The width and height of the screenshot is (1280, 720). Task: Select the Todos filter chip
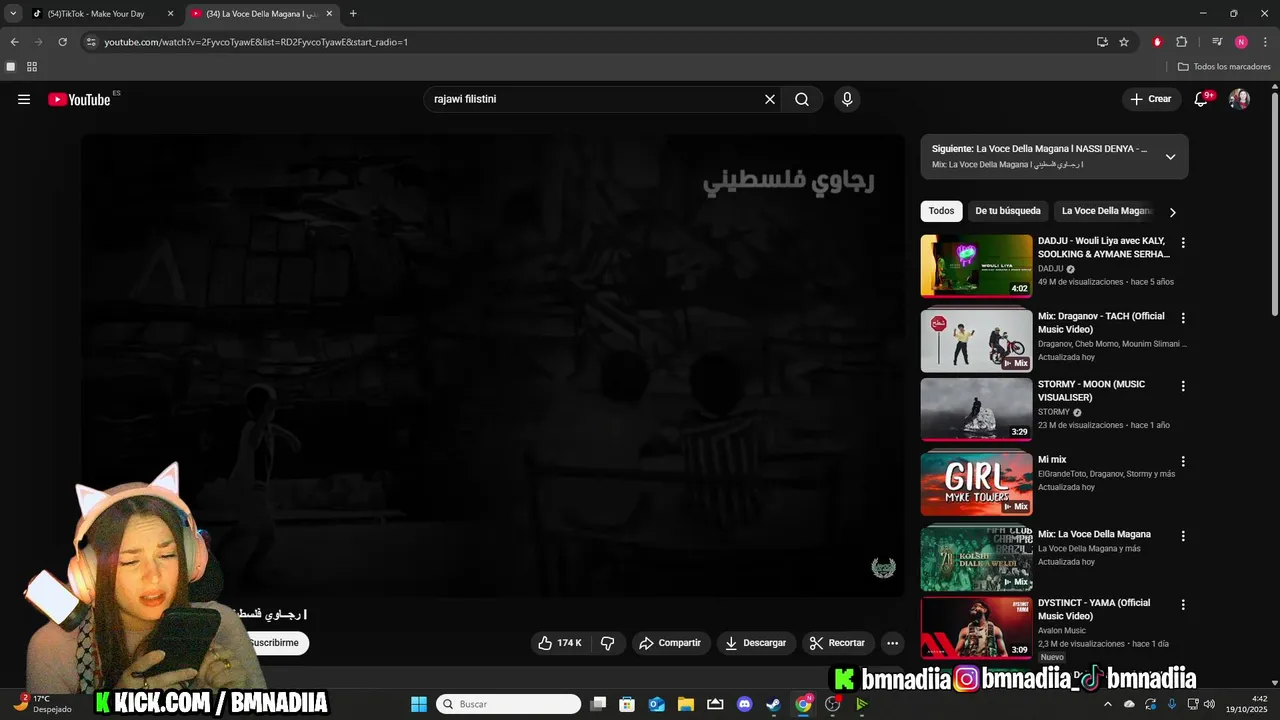click(941, 211)
